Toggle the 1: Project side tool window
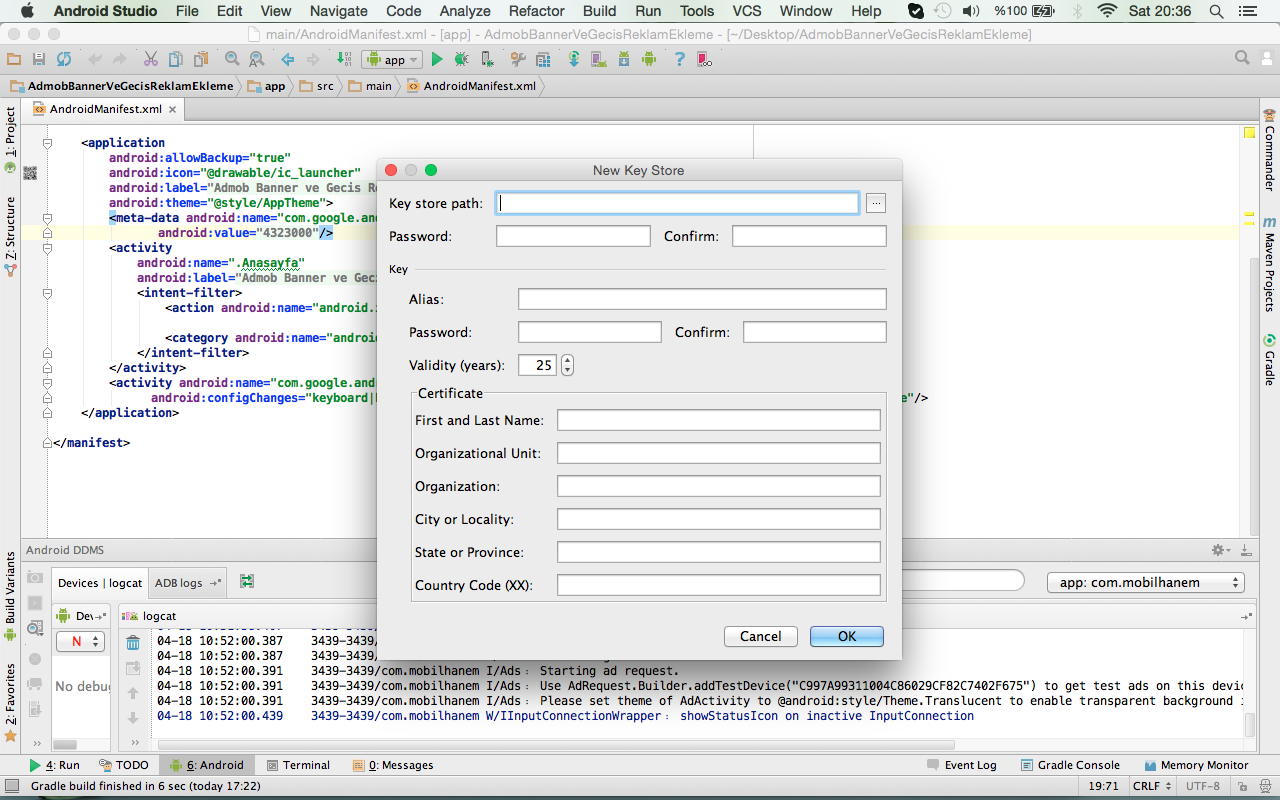The image size is (1280, 800). (x=10, y=139)
